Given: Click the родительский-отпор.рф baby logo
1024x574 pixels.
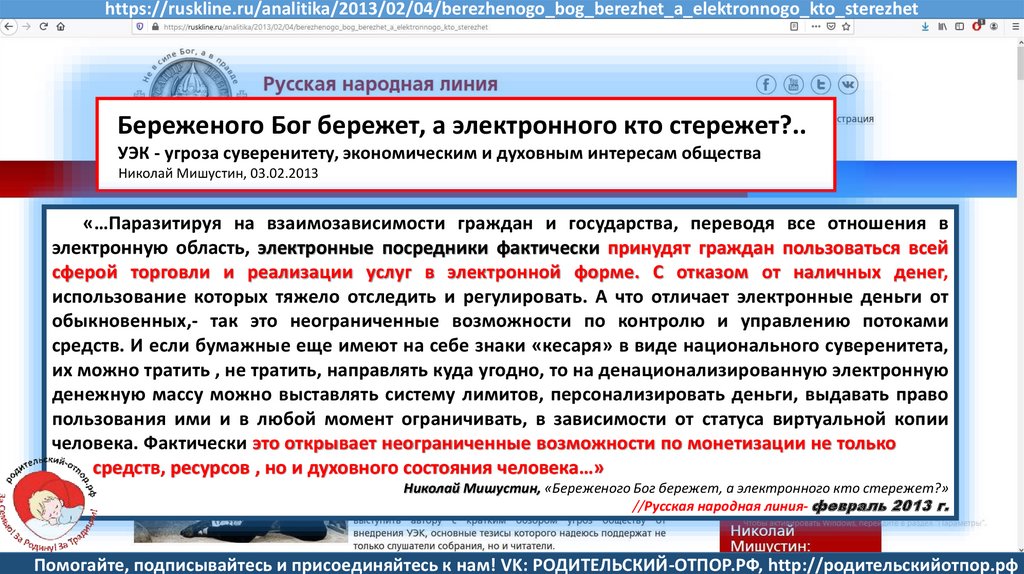Looking at the screenshot, I should click(50, 502).
